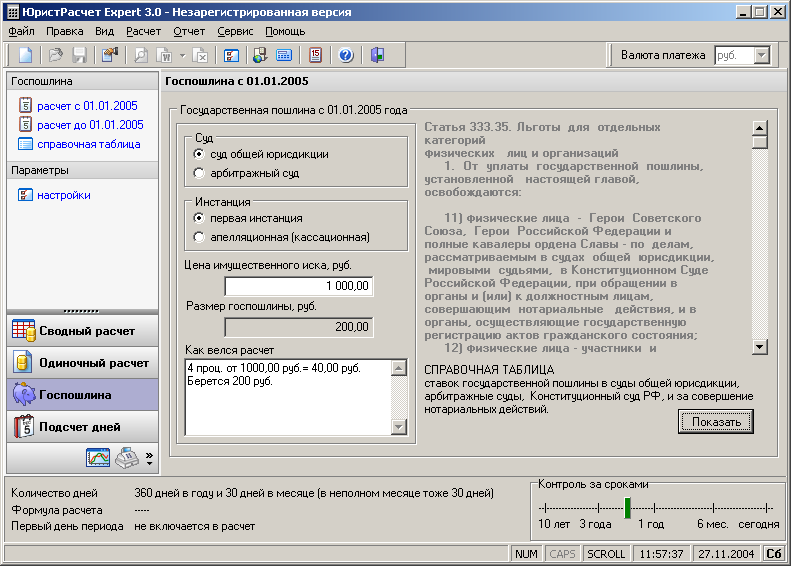Switch to Госпошлина section
The width and height of the screenshot is (791, 566).
tap(82, 394)
